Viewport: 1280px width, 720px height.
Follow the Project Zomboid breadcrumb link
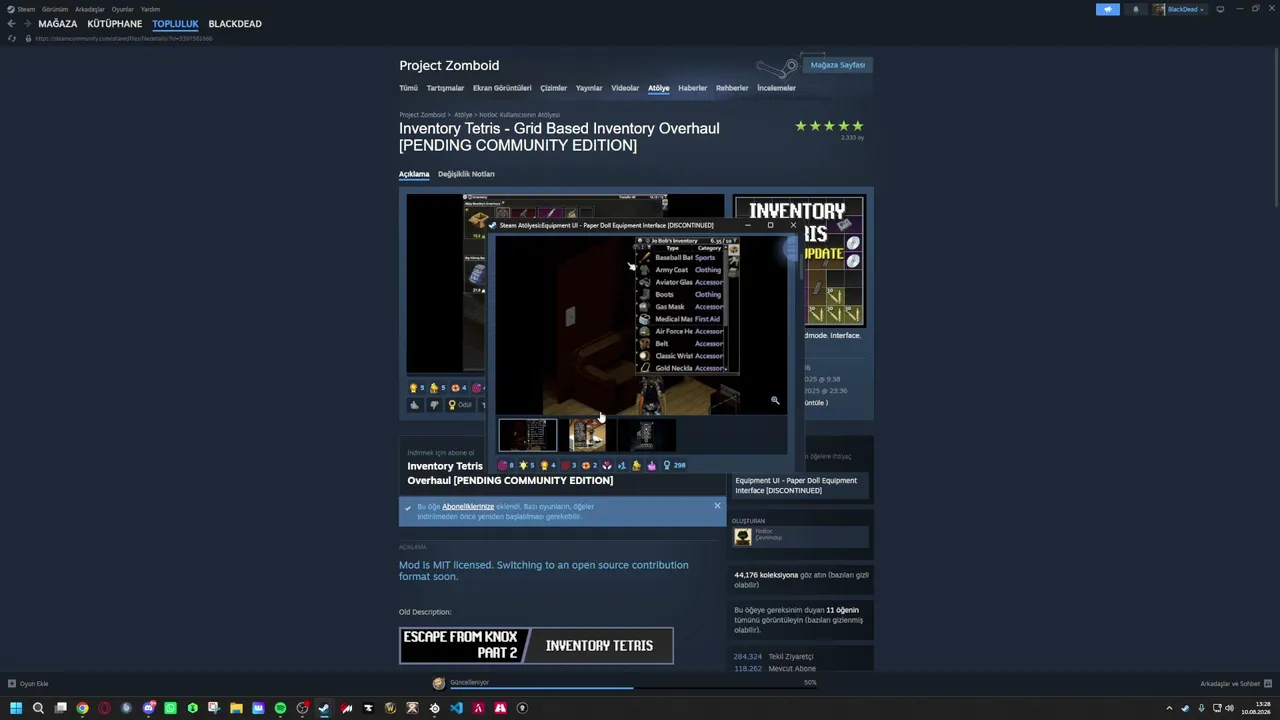click(x=422, y=115)
